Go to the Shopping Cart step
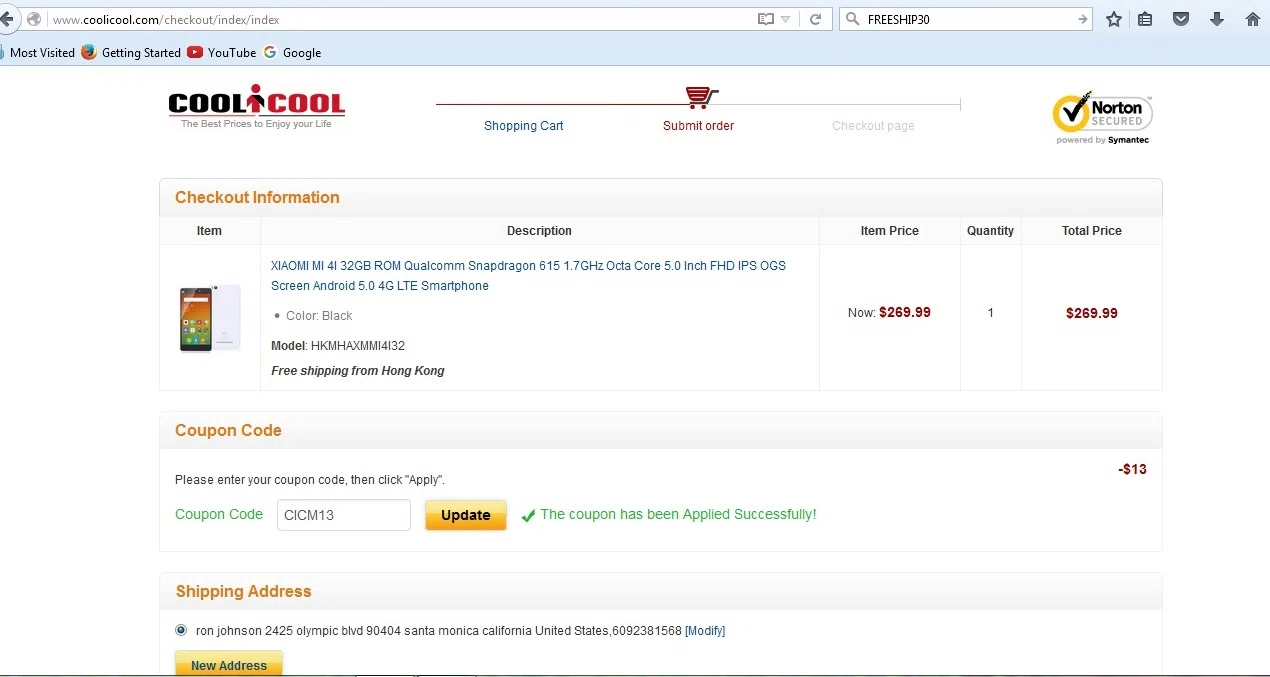The image size is (1270, 677). point(524,126)
